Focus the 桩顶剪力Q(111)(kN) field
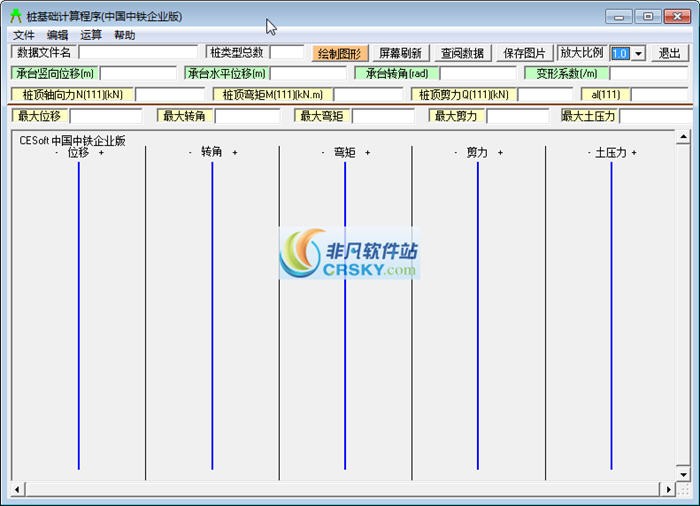The width and height of the screenshot is (700, 506). pos(545,94)
